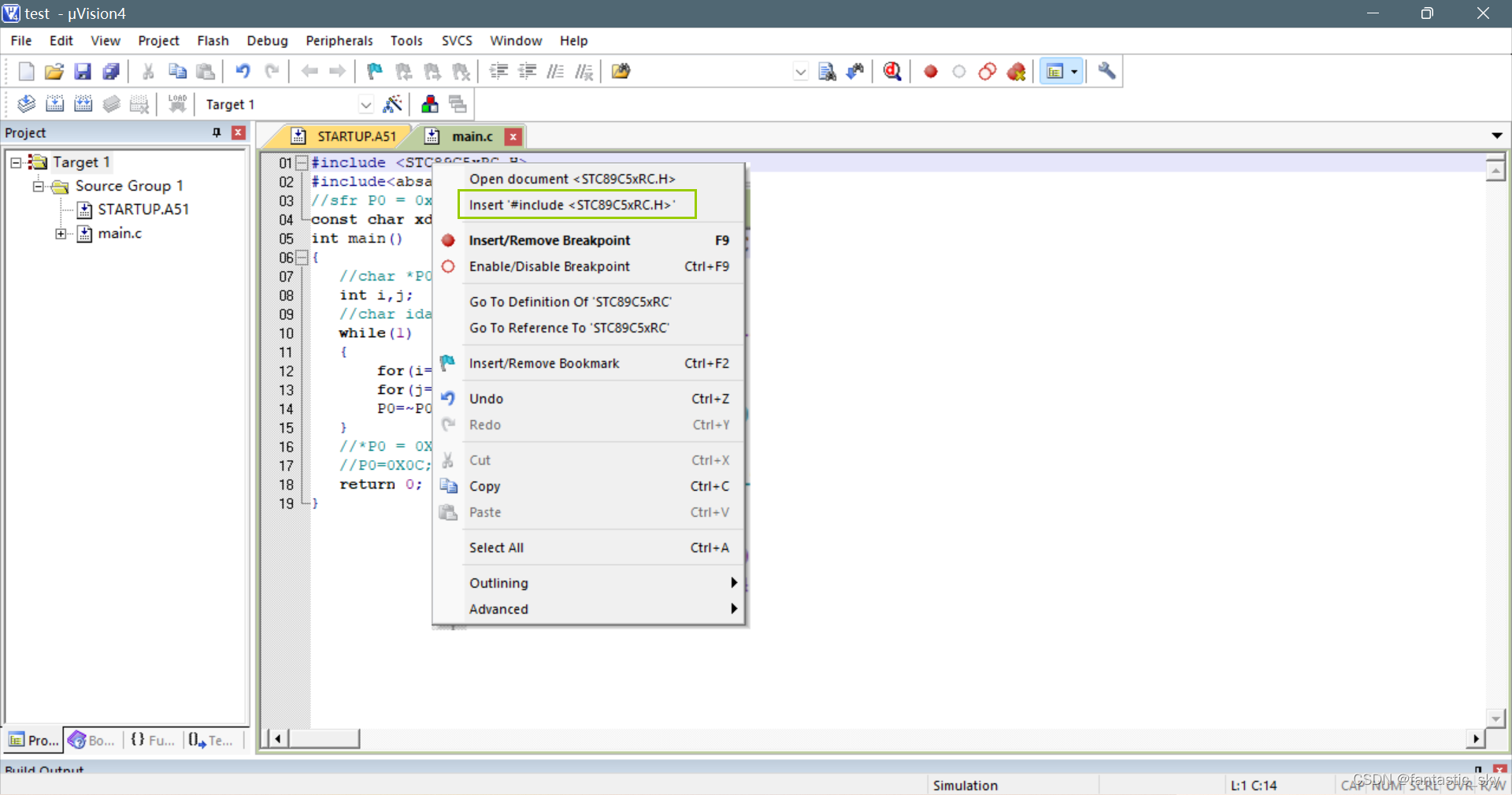Click the Redo arrow in toolbar
The image size is (1512, 795).
272,72
